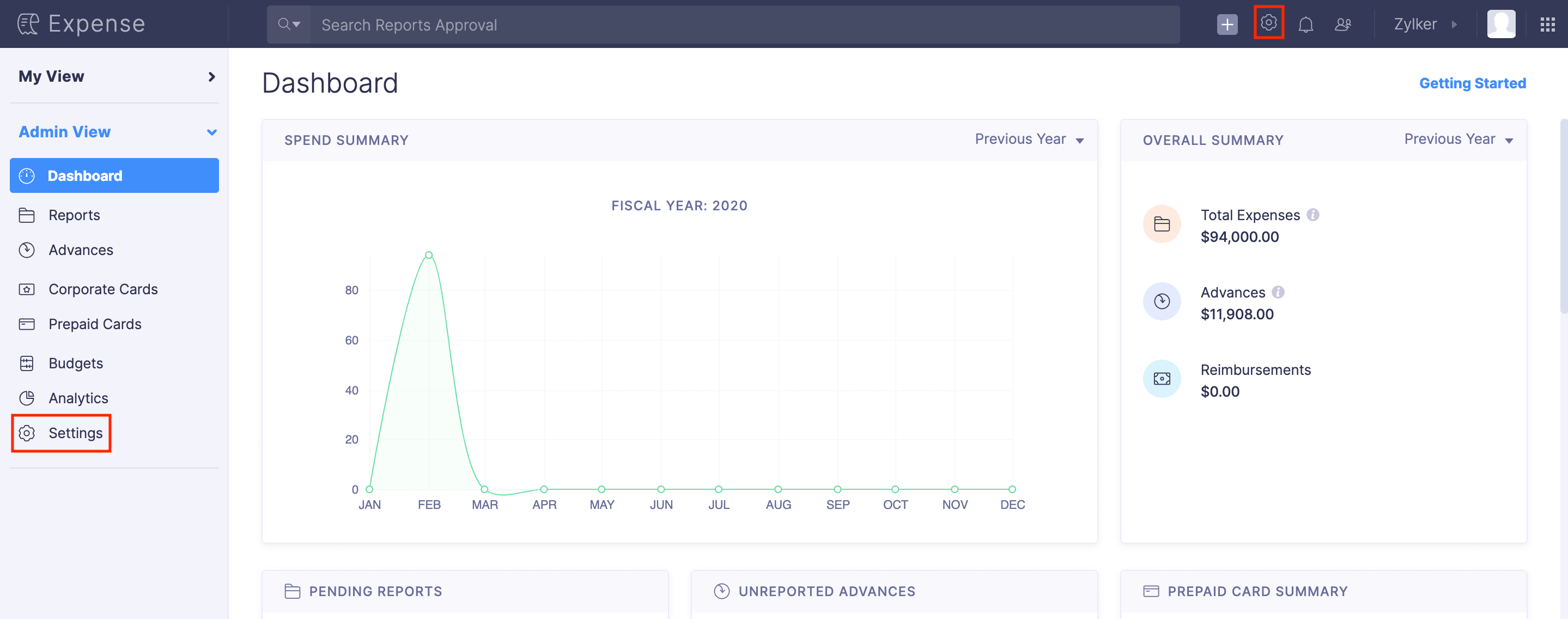The height and width of the screenshot is (619, 1568).
Task: Open Reports from the sidebar folder icon
Action: (x=27, y=215)
